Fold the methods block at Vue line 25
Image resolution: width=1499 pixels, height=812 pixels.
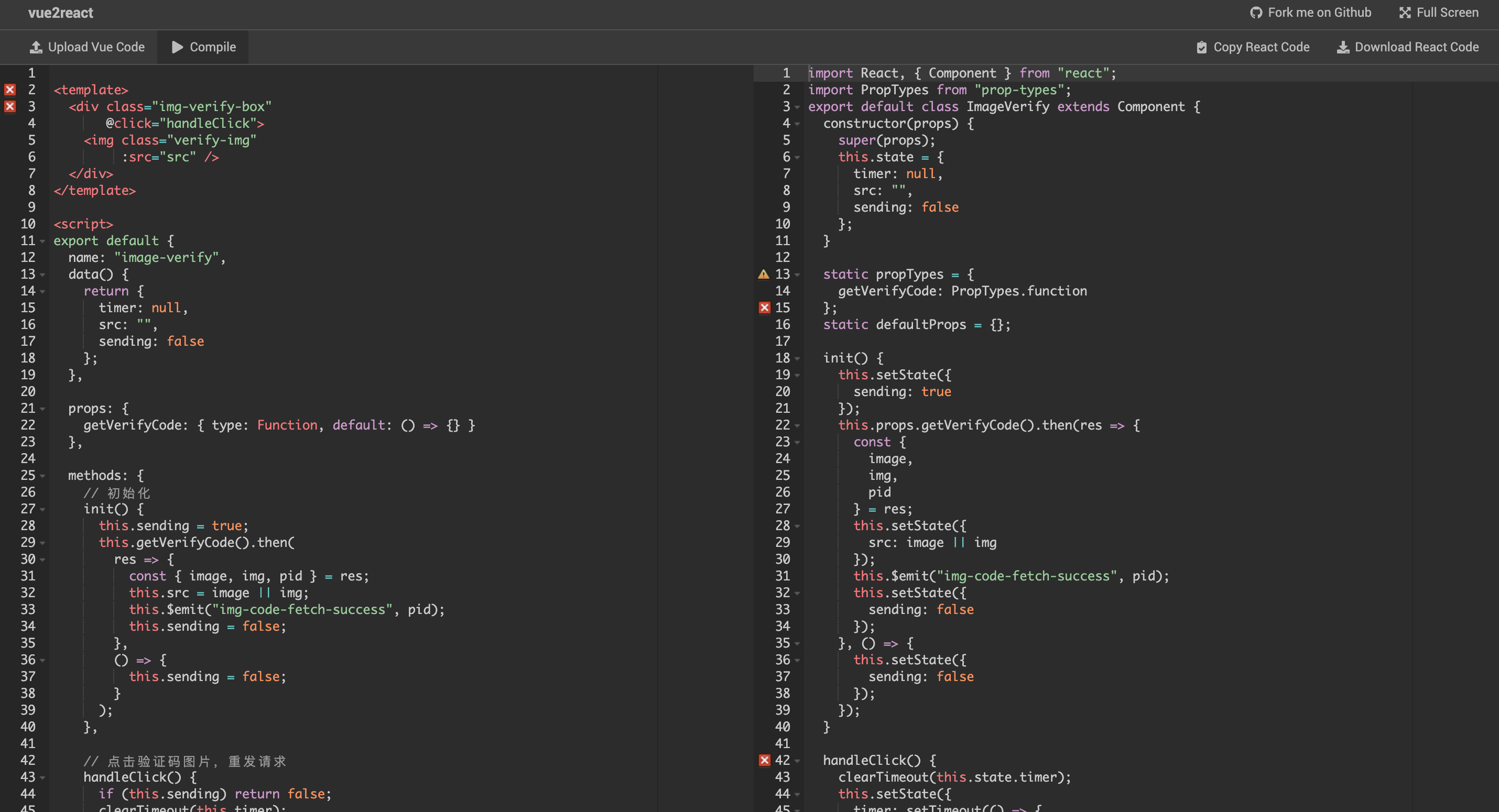pos(42,476)
